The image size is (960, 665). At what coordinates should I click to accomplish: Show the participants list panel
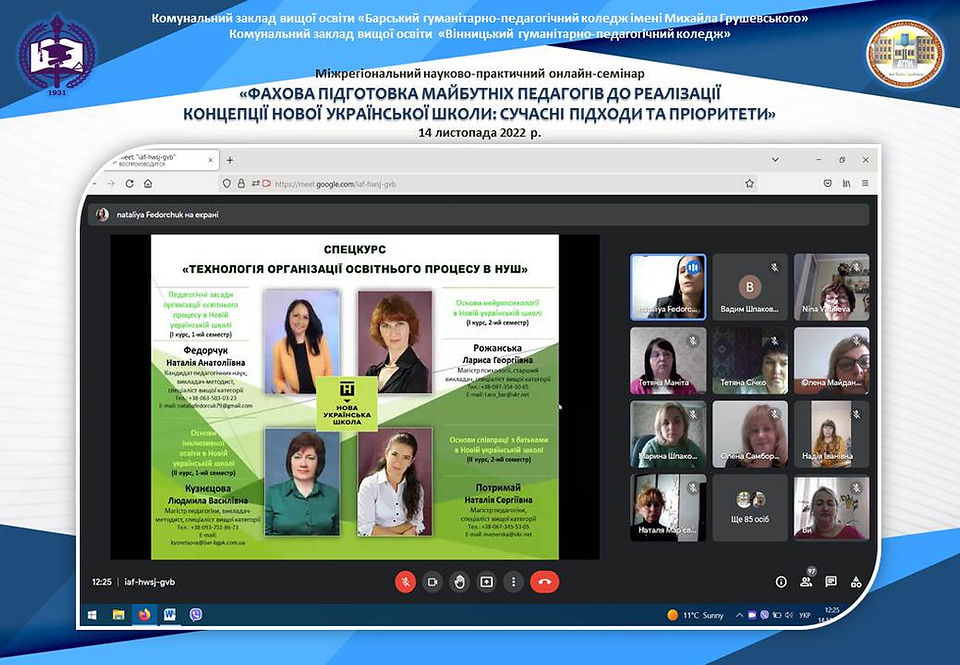pos(806,582)
